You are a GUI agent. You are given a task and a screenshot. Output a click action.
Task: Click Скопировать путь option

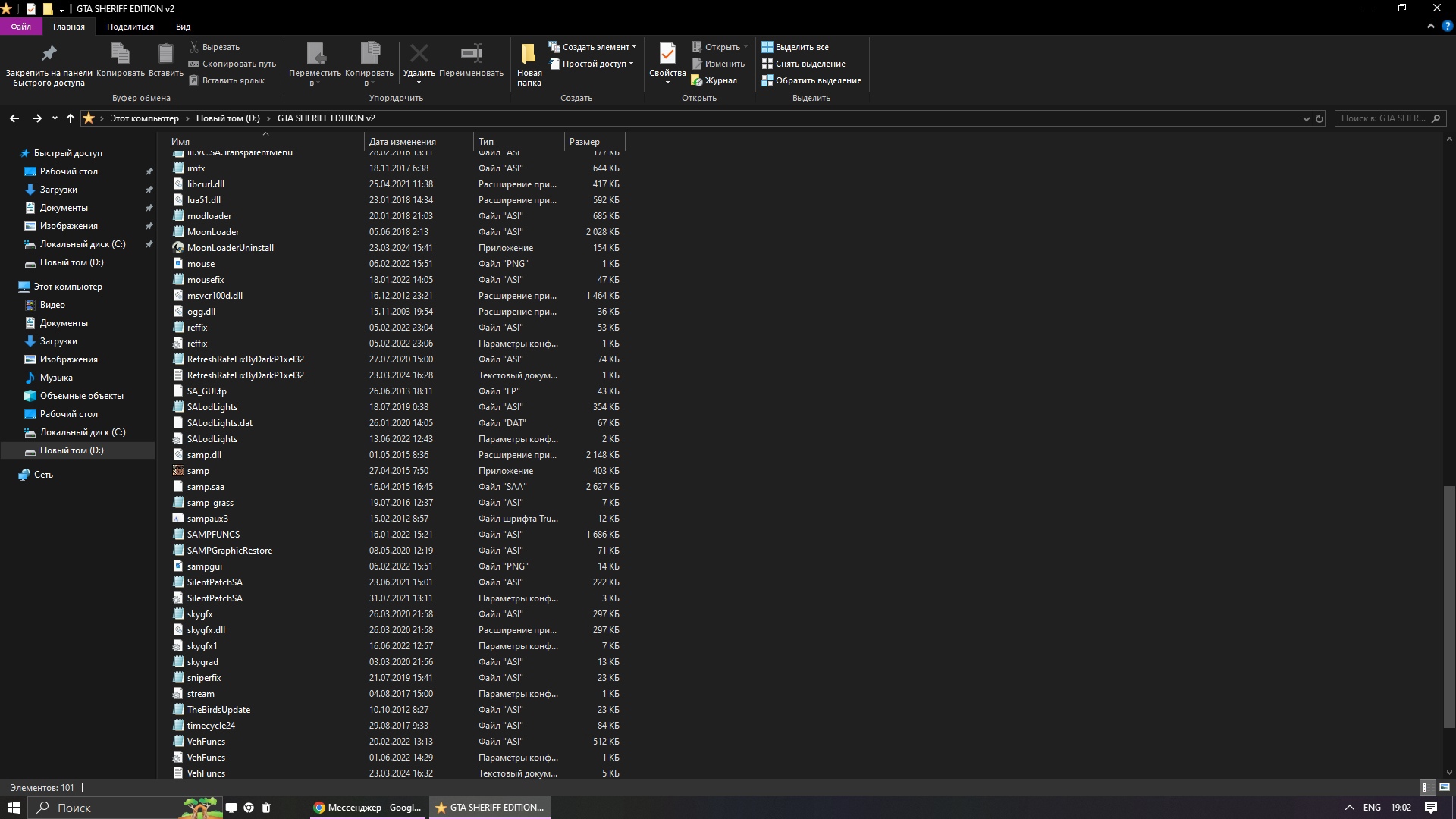pyautogui.click(x=232, y=64)
